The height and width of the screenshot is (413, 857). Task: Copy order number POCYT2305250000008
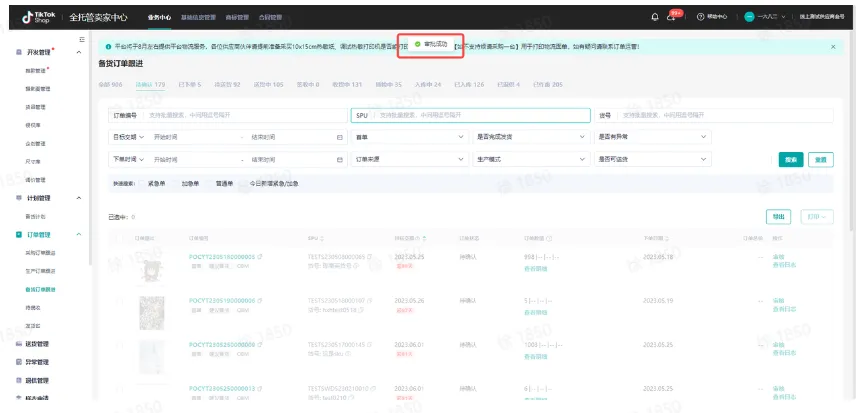click(x=260, y=345)
